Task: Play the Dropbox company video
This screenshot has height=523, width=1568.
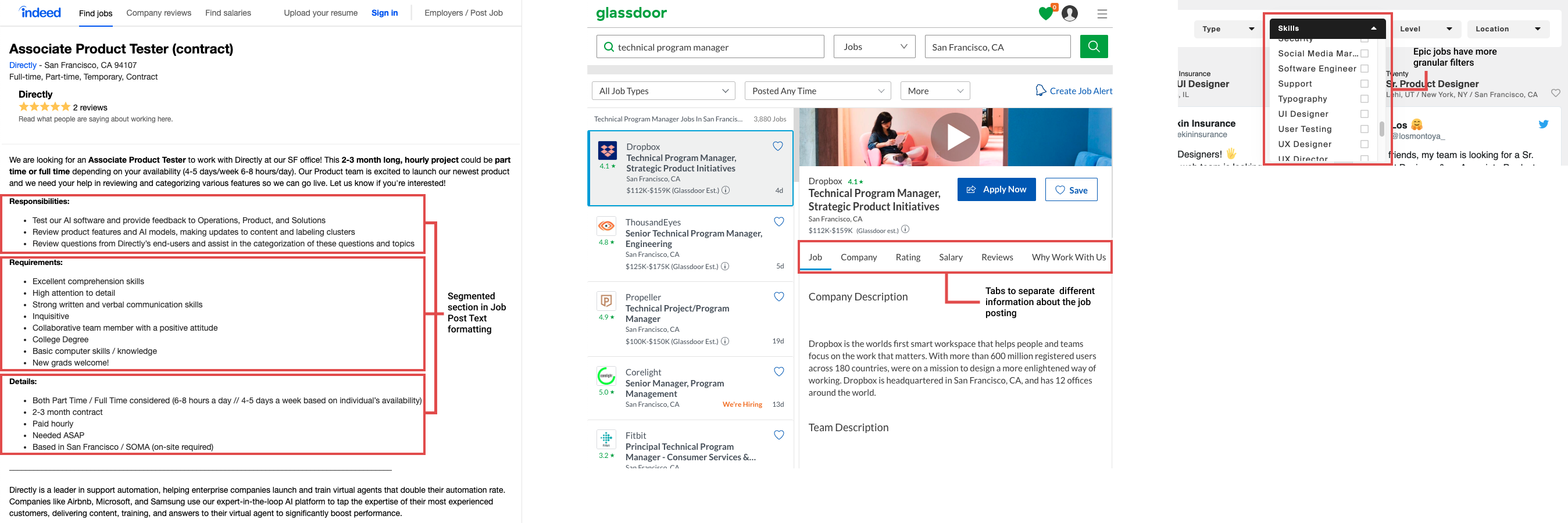Action: 955,137
